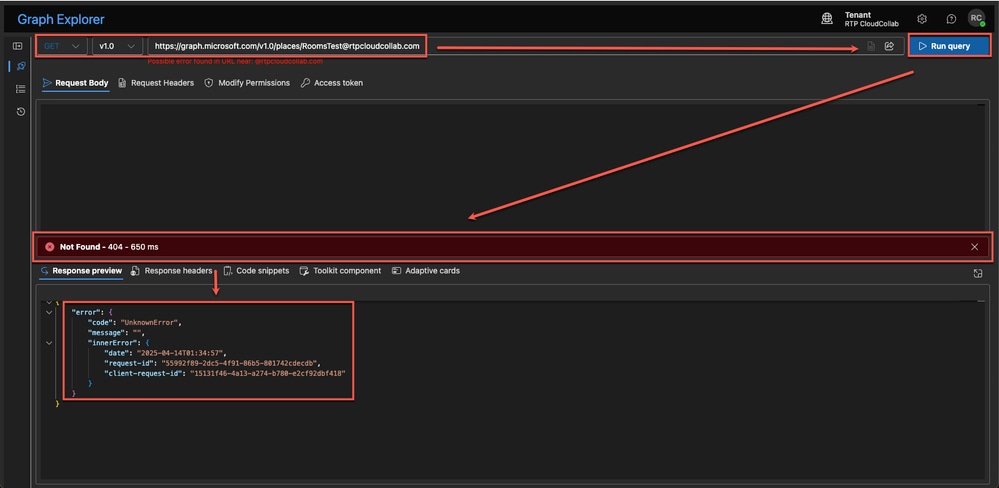Open the Toolkit component tab
Image resolution: width=999 pixels, height=488 pixels.
(340, 271)
